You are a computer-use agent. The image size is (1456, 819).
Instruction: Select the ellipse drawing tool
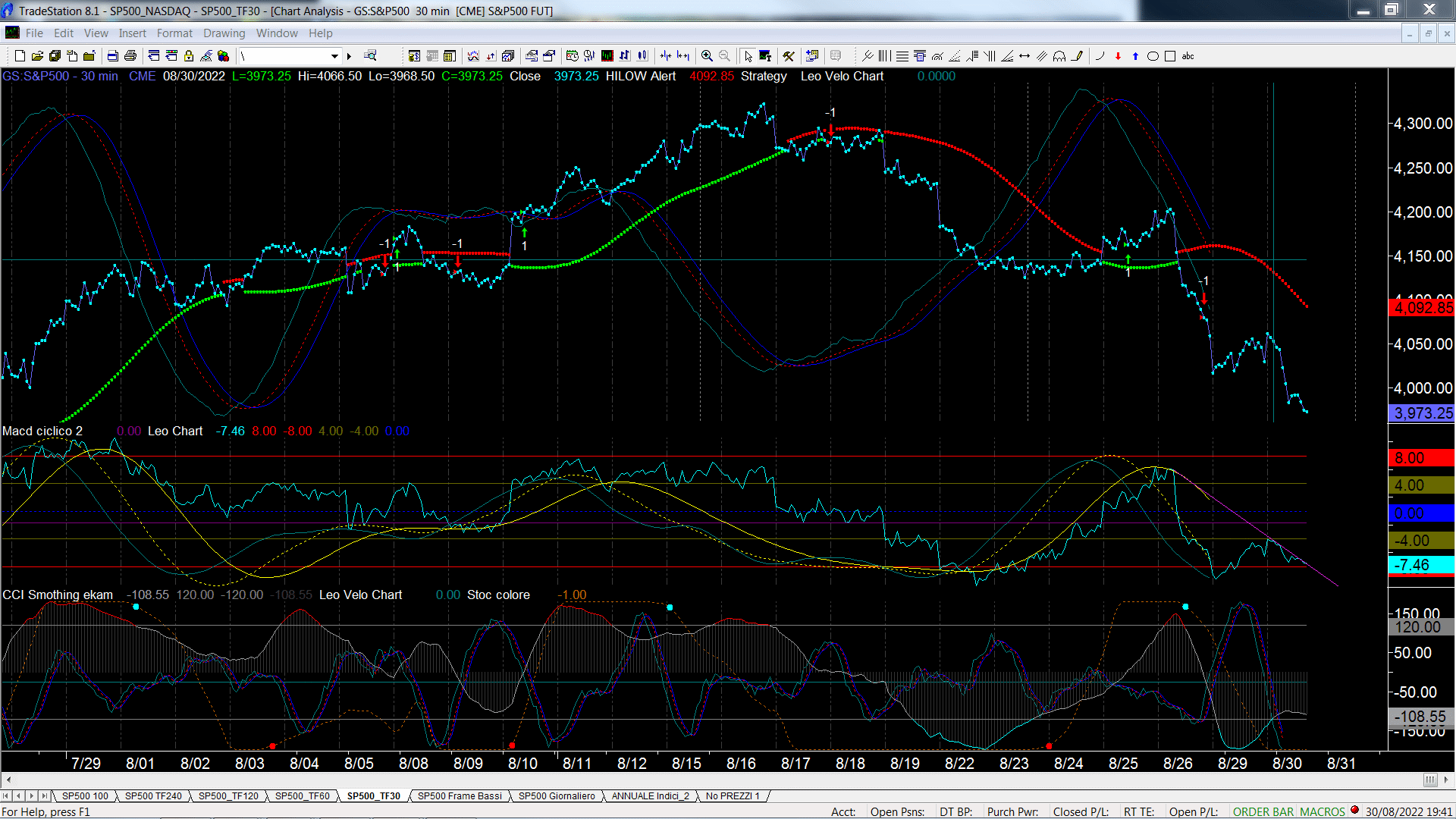click(1153, 56)
